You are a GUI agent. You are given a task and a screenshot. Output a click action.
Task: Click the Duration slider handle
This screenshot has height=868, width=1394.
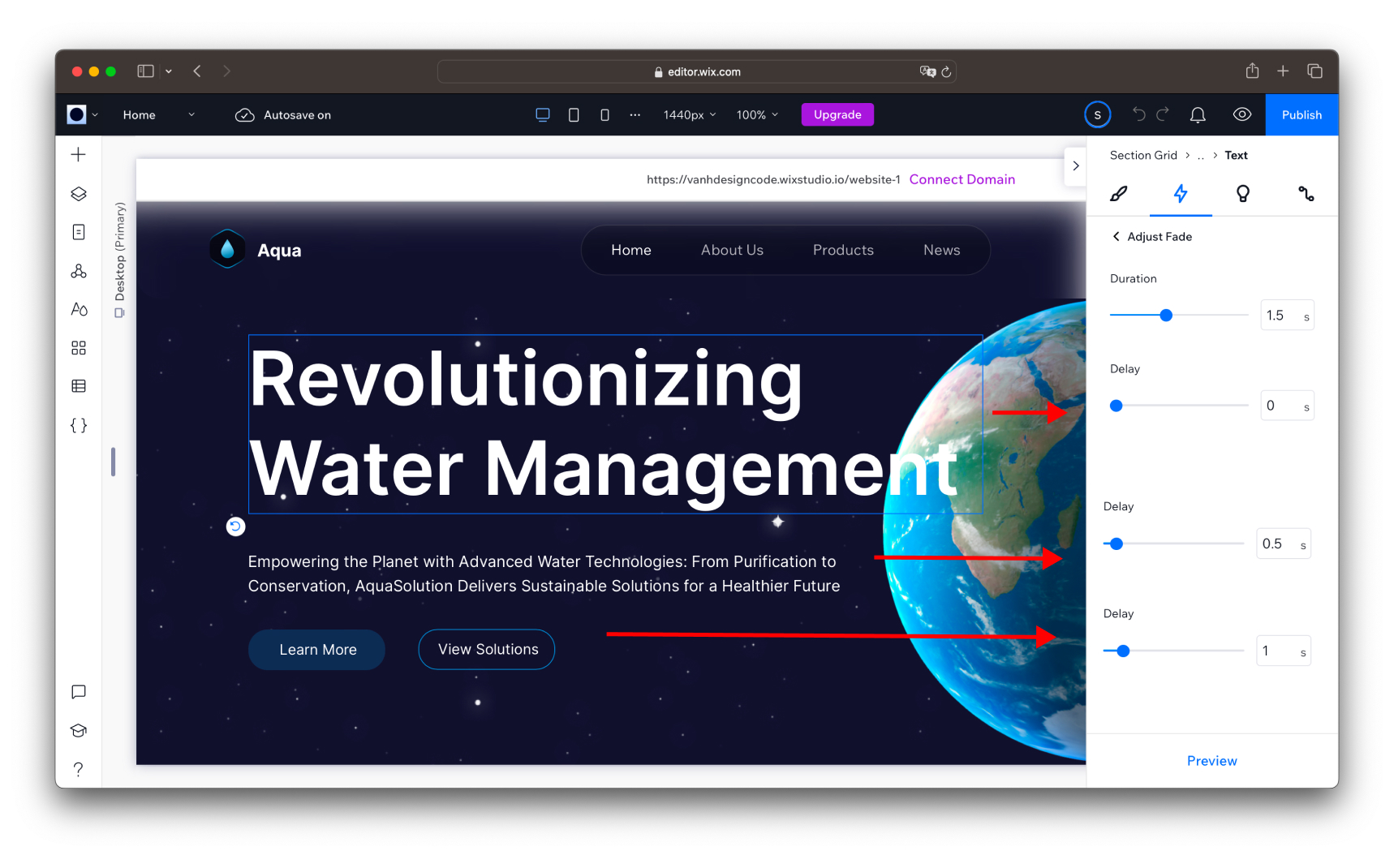(x=1166, y=315)
